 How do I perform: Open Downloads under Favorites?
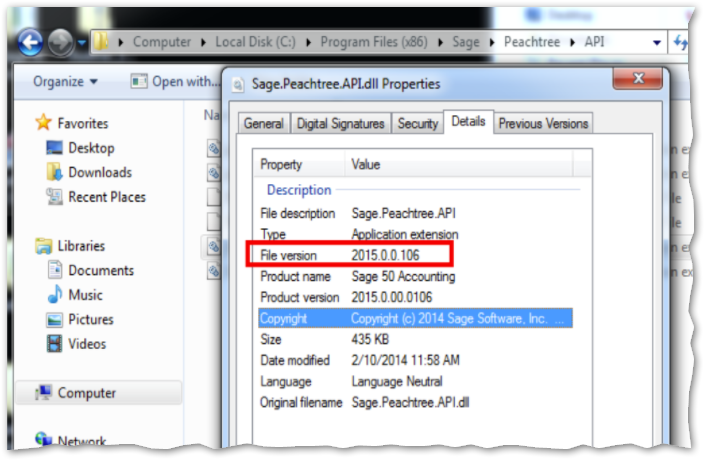tap(100, 172)
